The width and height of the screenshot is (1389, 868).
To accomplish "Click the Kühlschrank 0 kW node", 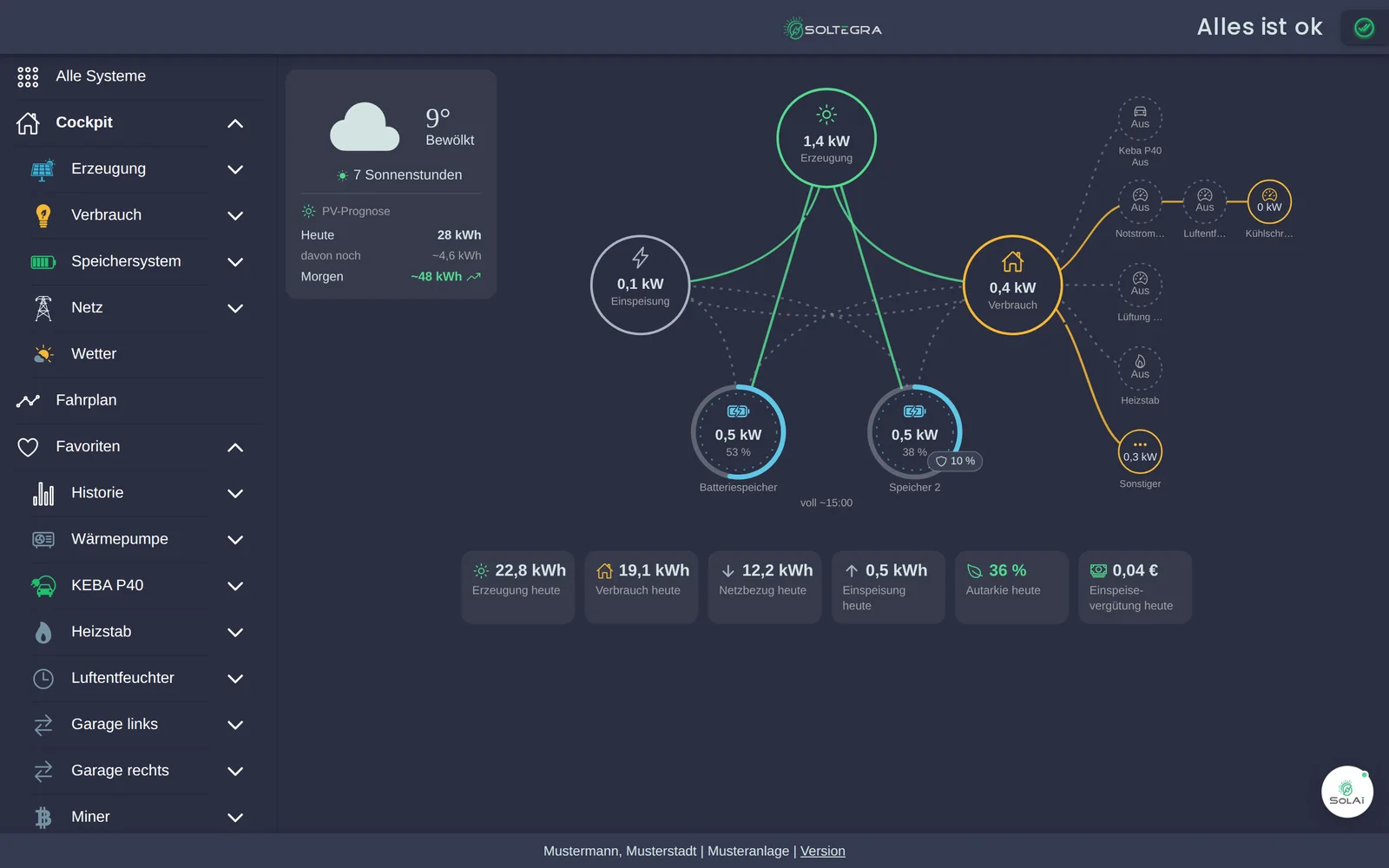I will pyautogui.click(x=1269, y=201).
